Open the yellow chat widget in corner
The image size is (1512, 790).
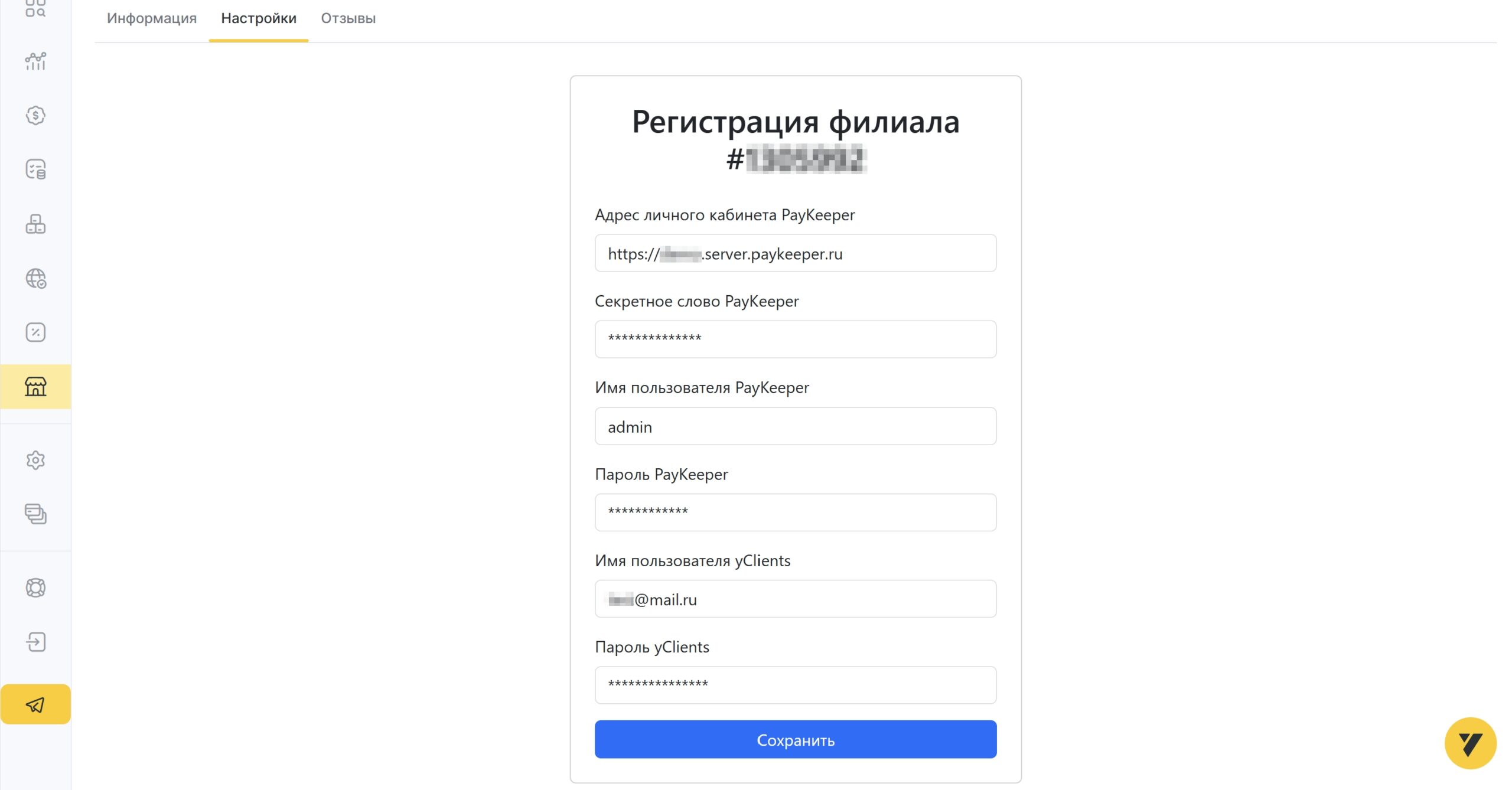click(x=1470, y=743)
